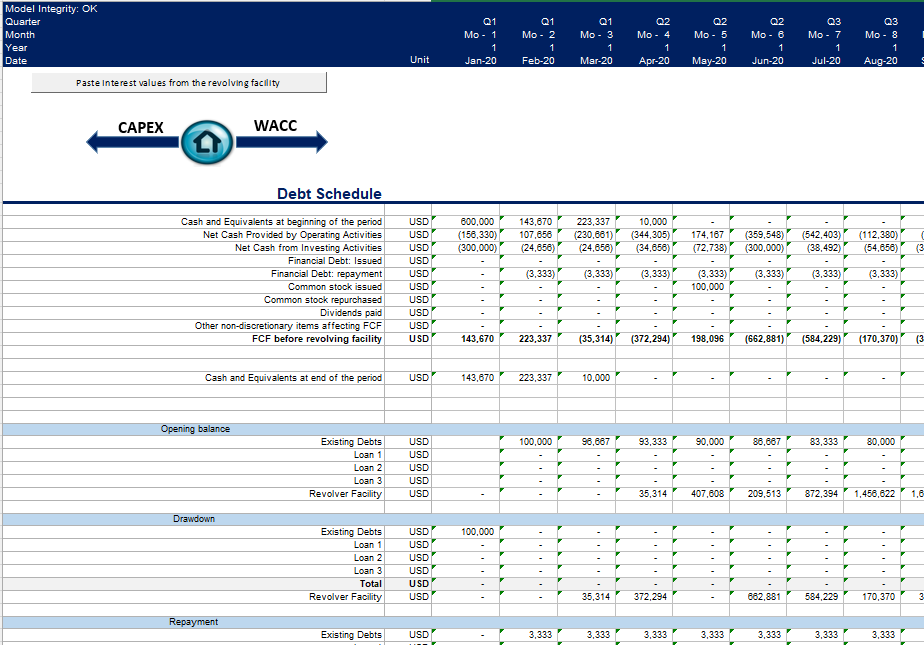Image resolution: width=924 pixels, height=645 pixels.
Task: Click the Dividends paid row label
Action: pyautogui.click(x=350, y=313)
